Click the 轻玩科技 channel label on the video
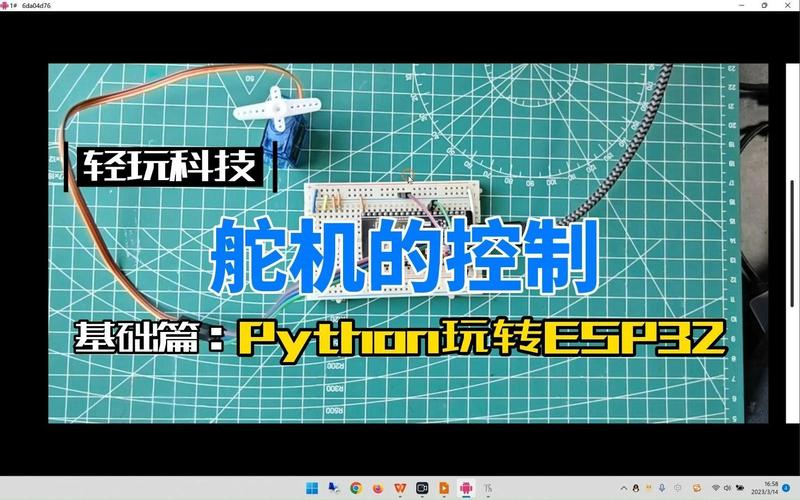The height and width of the screenshot is (500, 800). (170, 166)
